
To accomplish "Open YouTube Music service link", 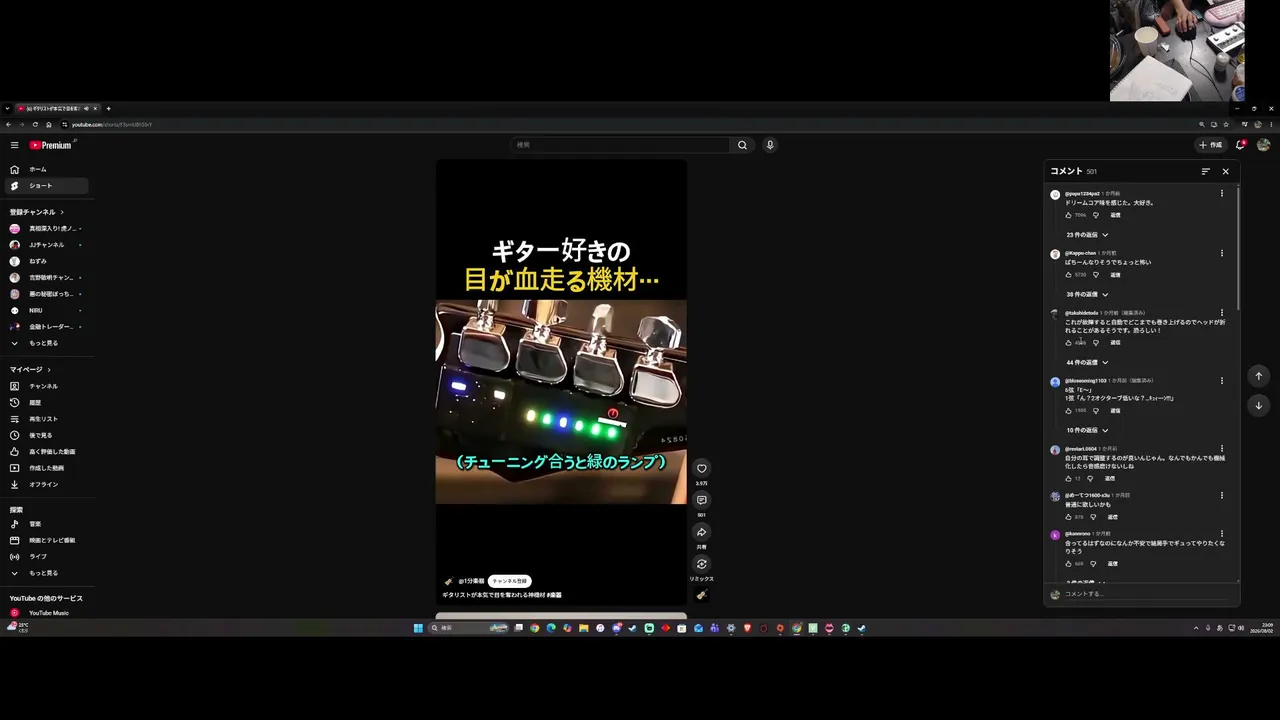I will [48, 613].
